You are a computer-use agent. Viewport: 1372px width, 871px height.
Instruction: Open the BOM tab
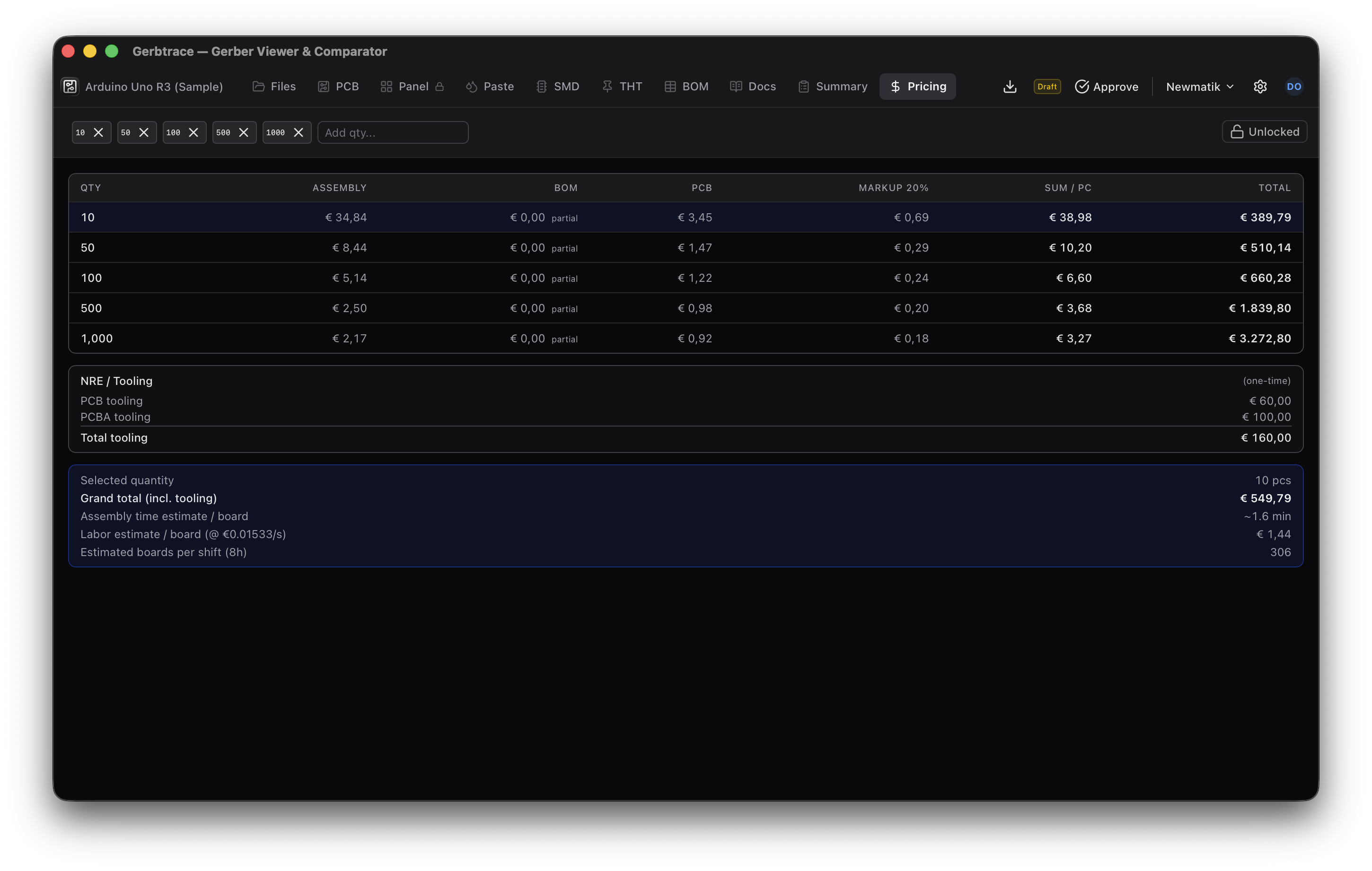click(686, 87)
